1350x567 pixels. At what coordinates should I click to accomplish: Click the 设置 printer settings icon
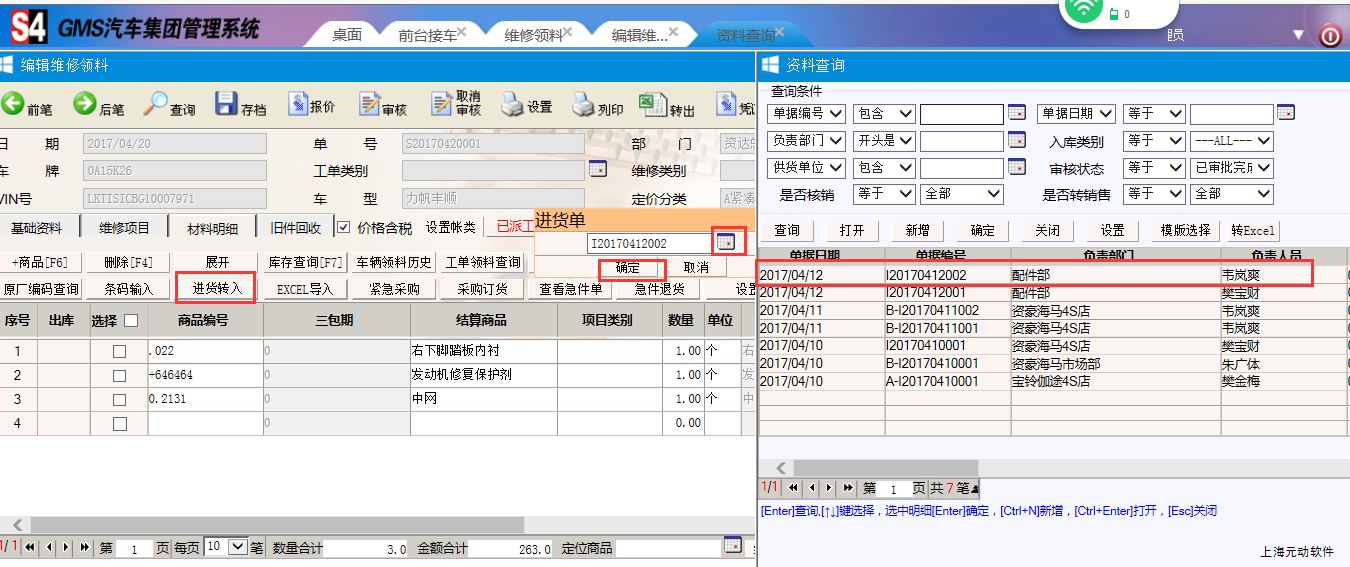pyautogui.click(x=513, y=104)
